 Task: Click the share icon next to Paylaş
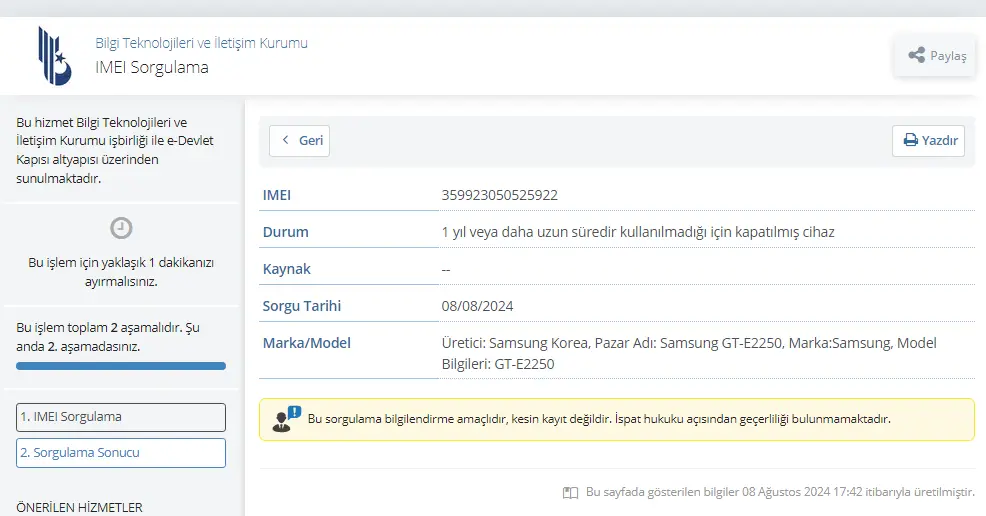tap(917, 55)
